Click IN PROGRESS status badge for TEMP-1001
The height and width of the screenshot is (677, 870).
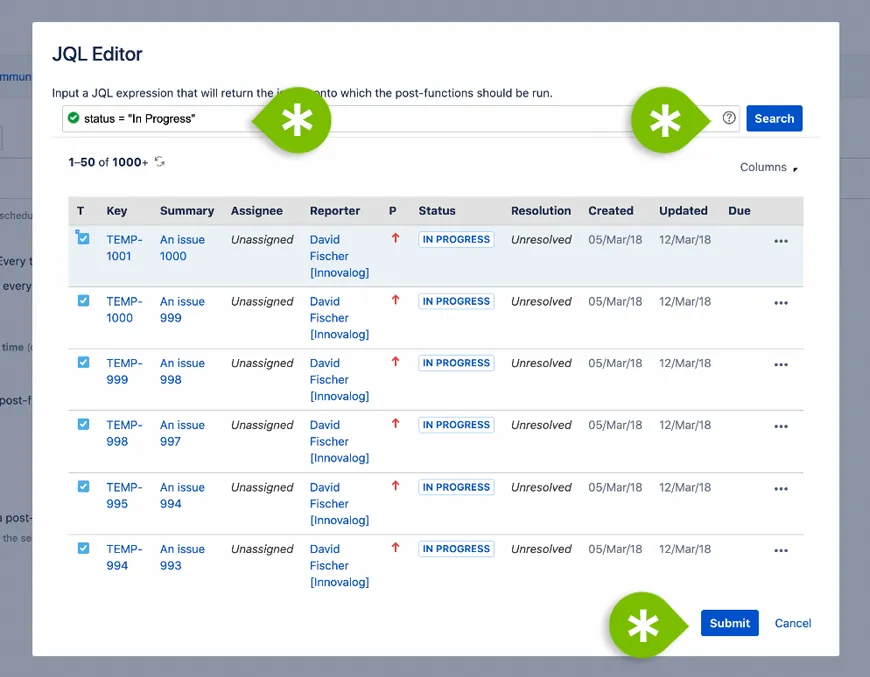(x=456, y=239)
